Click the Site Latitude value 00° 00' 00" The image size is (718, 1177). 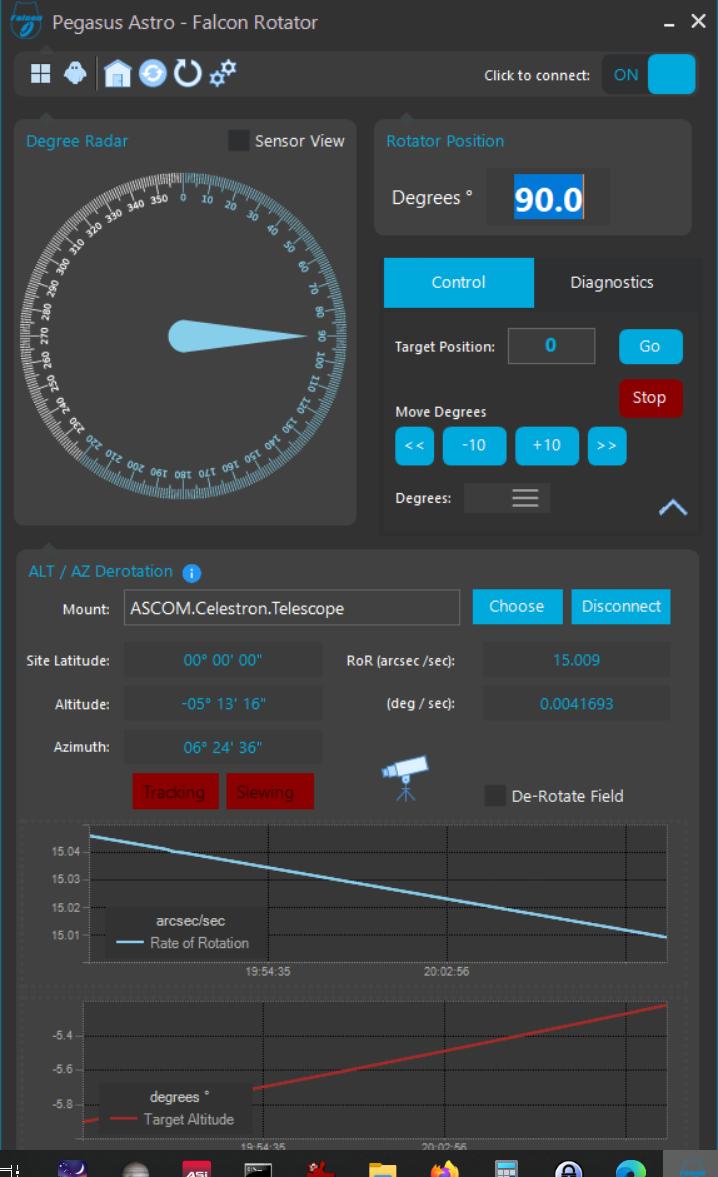pyautogui.click(x=223, y=661)
